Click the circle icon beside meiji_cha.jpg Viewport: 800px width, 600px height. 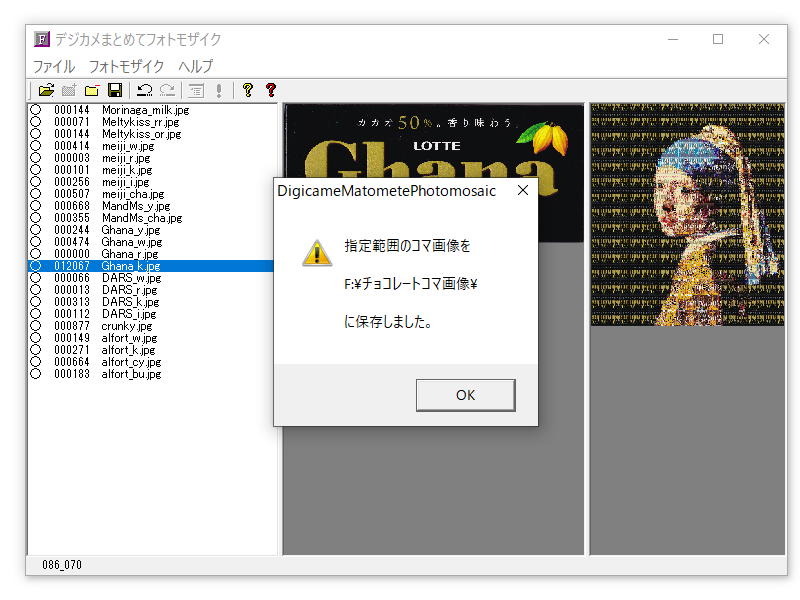[x=36, y=194]
